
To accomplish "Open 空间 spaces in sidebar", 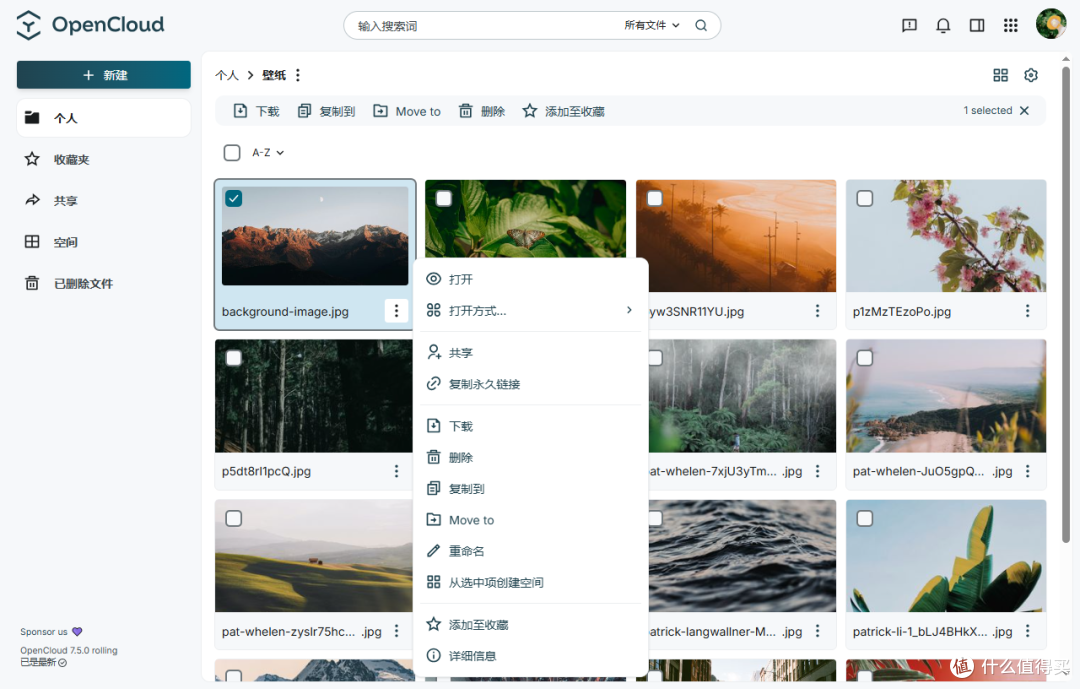I will pos(103,242).
